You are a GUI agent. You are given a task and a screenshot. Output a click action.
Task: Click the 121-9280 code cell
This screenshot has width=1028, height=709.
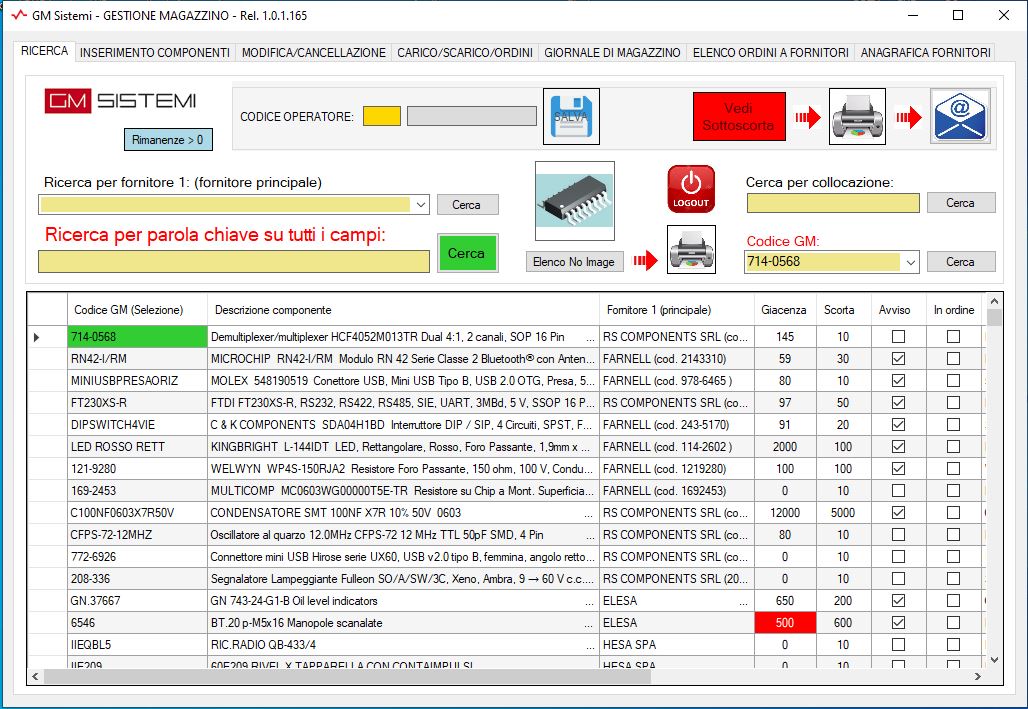pos(137,469)
